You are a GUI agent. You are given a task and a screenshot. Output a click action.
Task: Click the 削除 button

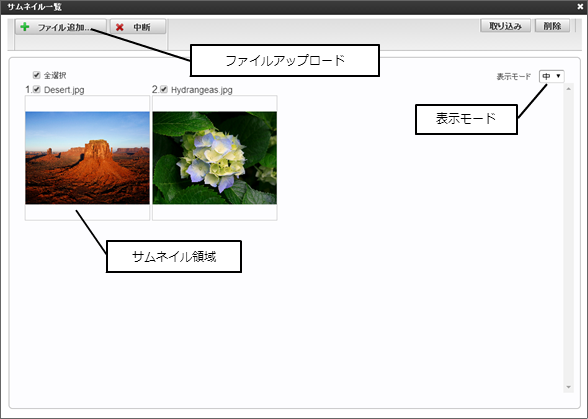[552, 26]
